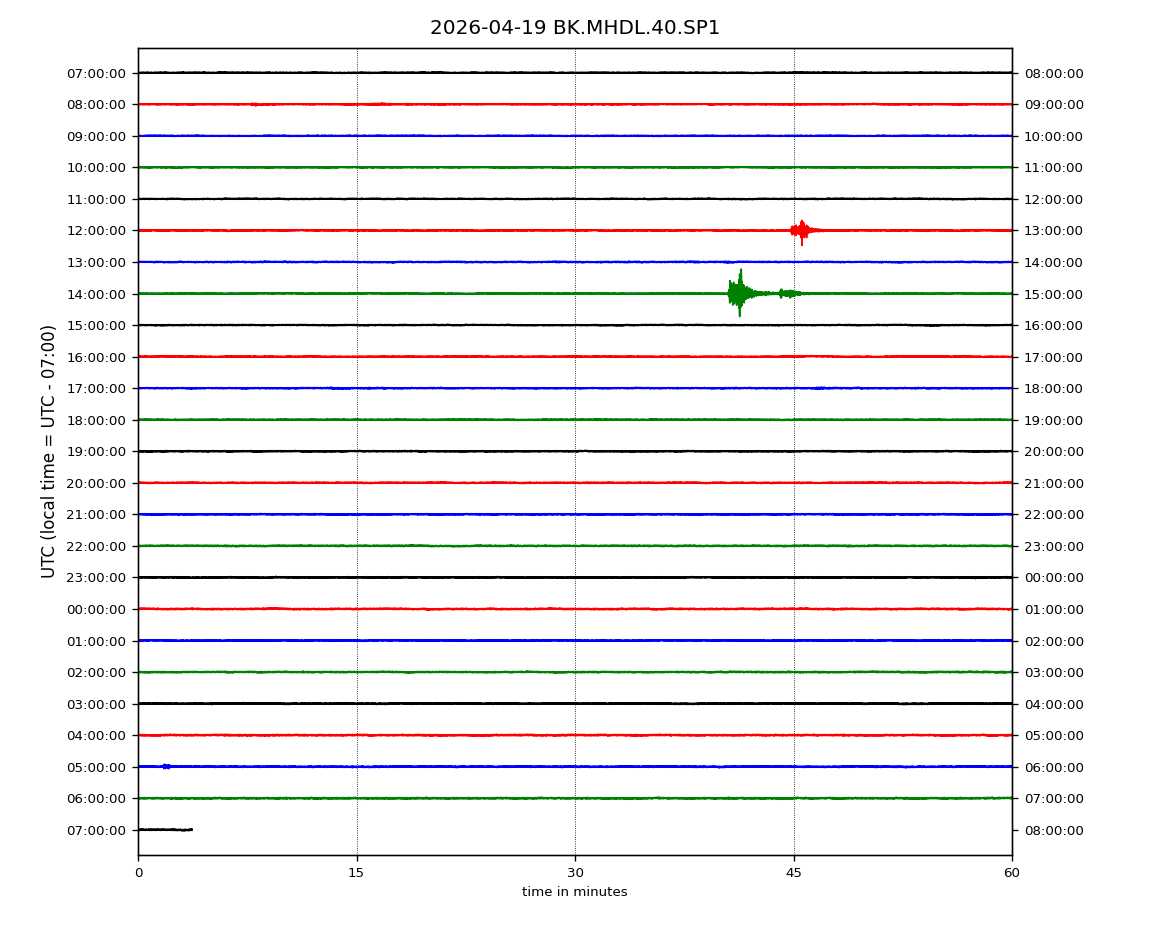Click the 45 tick label on the x-axis
Image resolution: width=1150 pixels, height=950 pixels.
(794, 873)
